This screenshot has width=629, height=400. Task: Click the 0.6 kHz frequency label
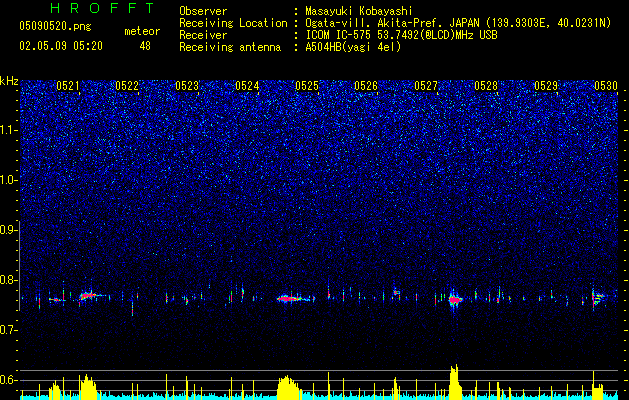point(9,380)
